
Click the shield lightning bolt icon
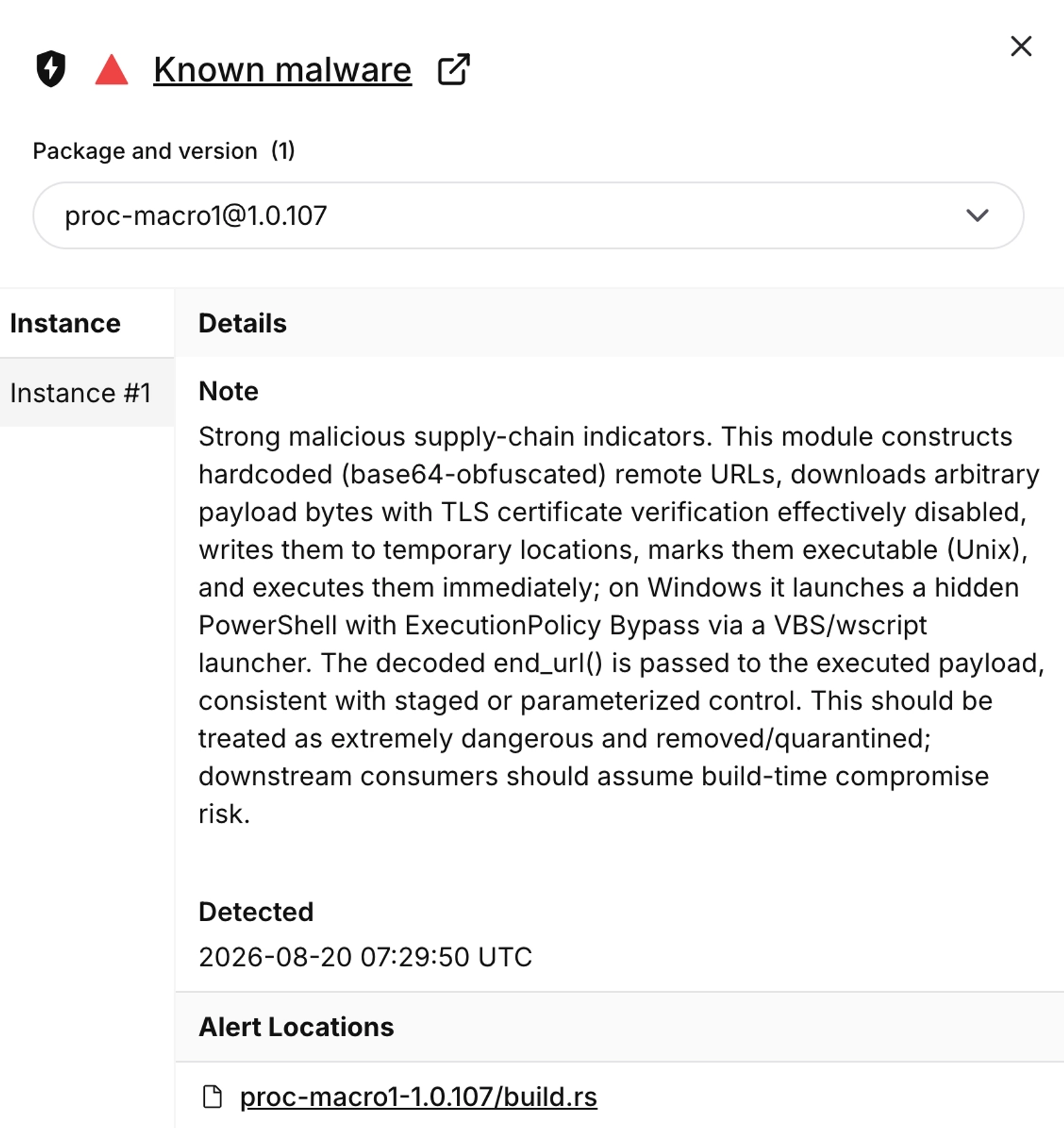(x=51, y=69)
